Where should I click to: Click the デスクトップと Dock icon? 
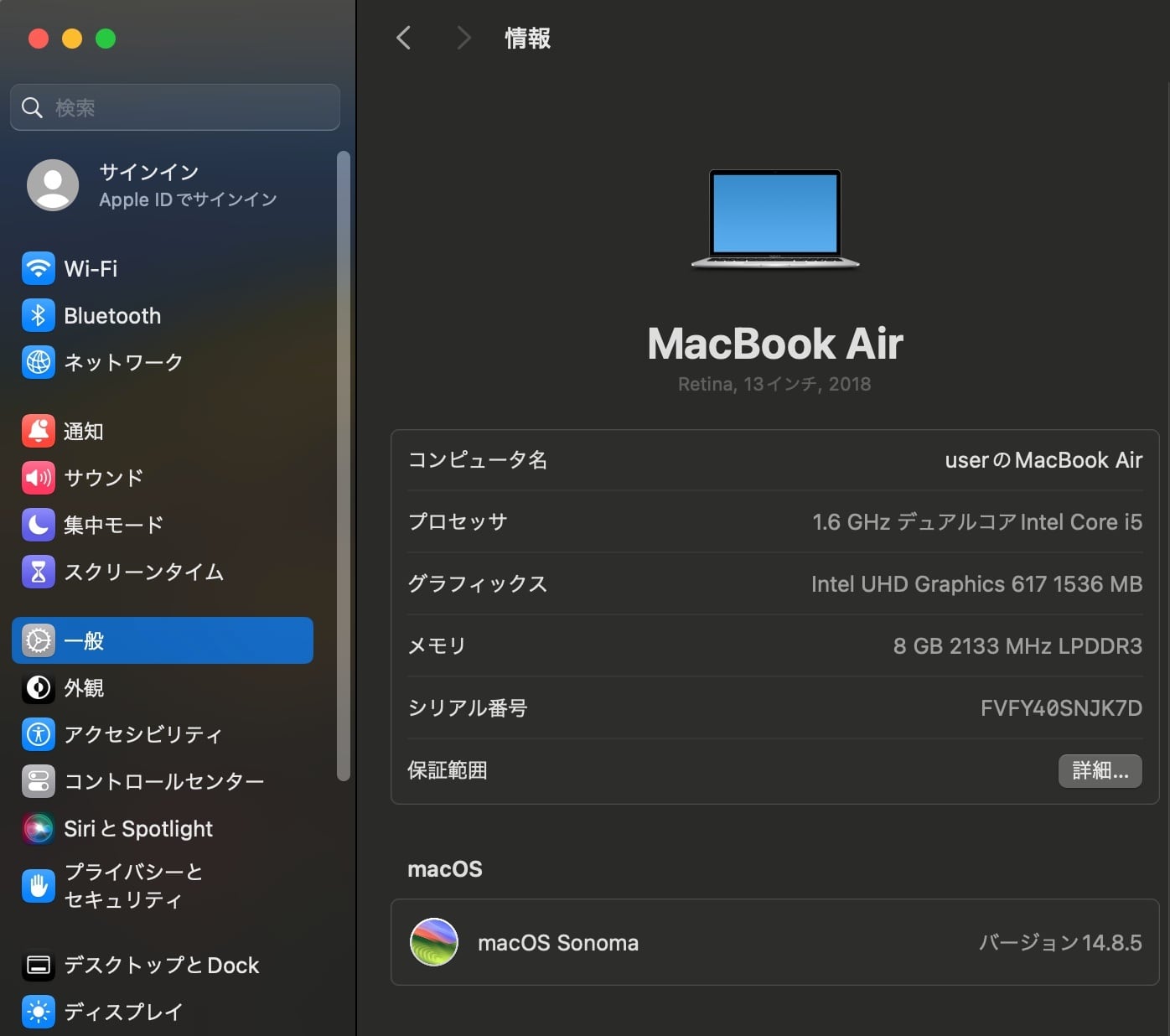point(39,966)
